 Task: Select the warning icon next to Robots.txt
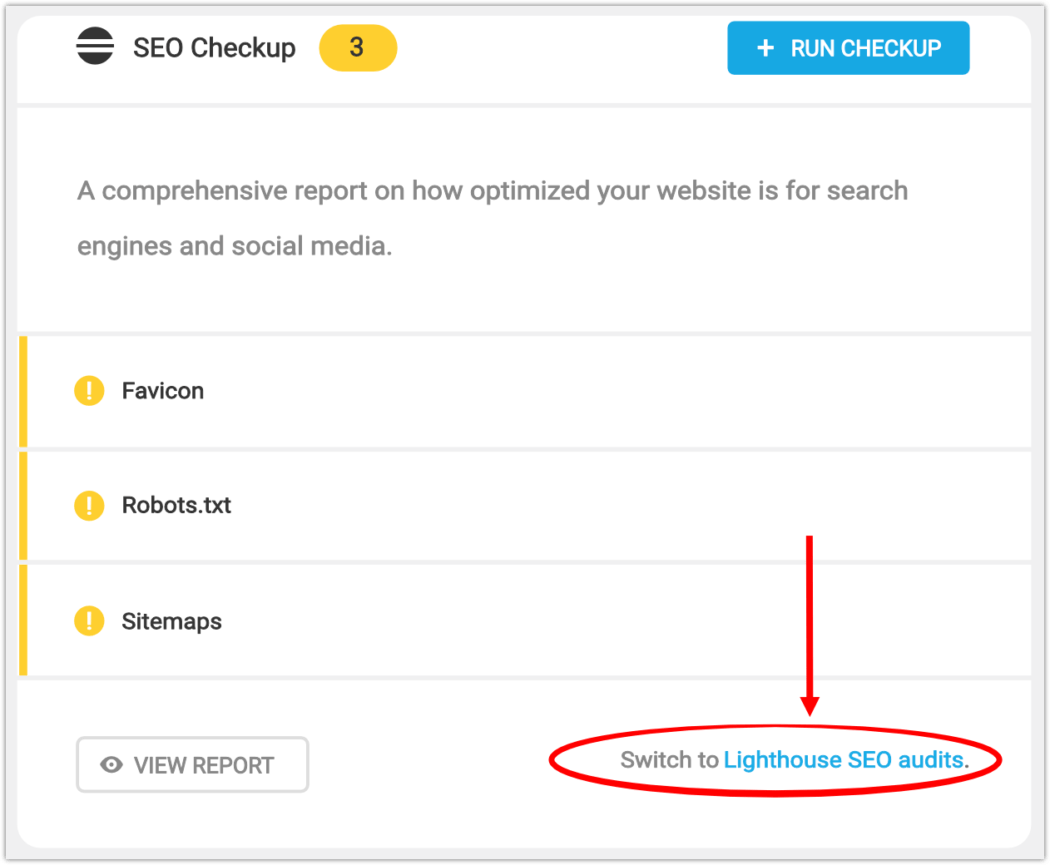coord(89,506)
